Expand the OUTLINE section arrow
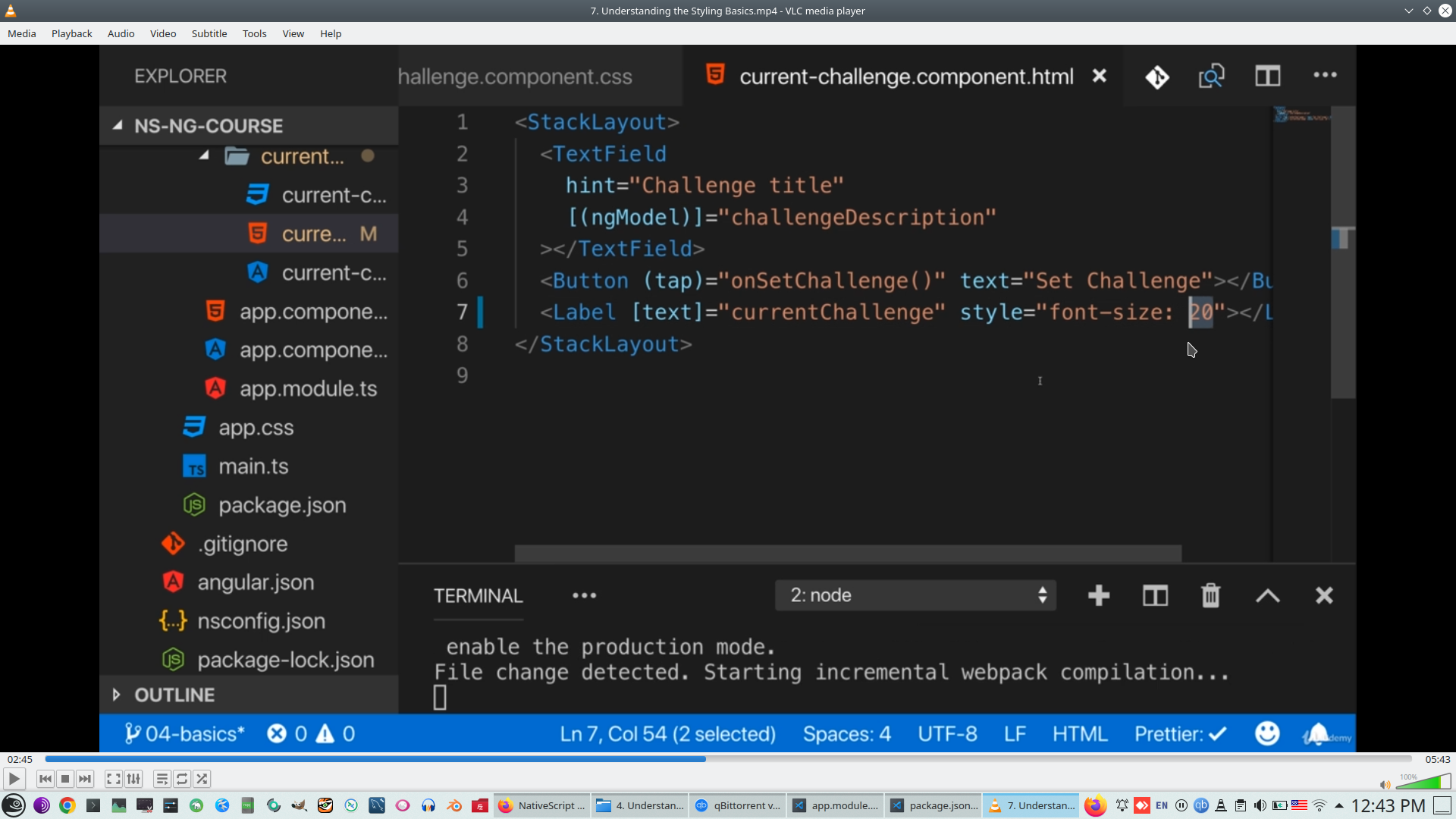The height and width of the screenshot is (819, 1456). (116, 695)
